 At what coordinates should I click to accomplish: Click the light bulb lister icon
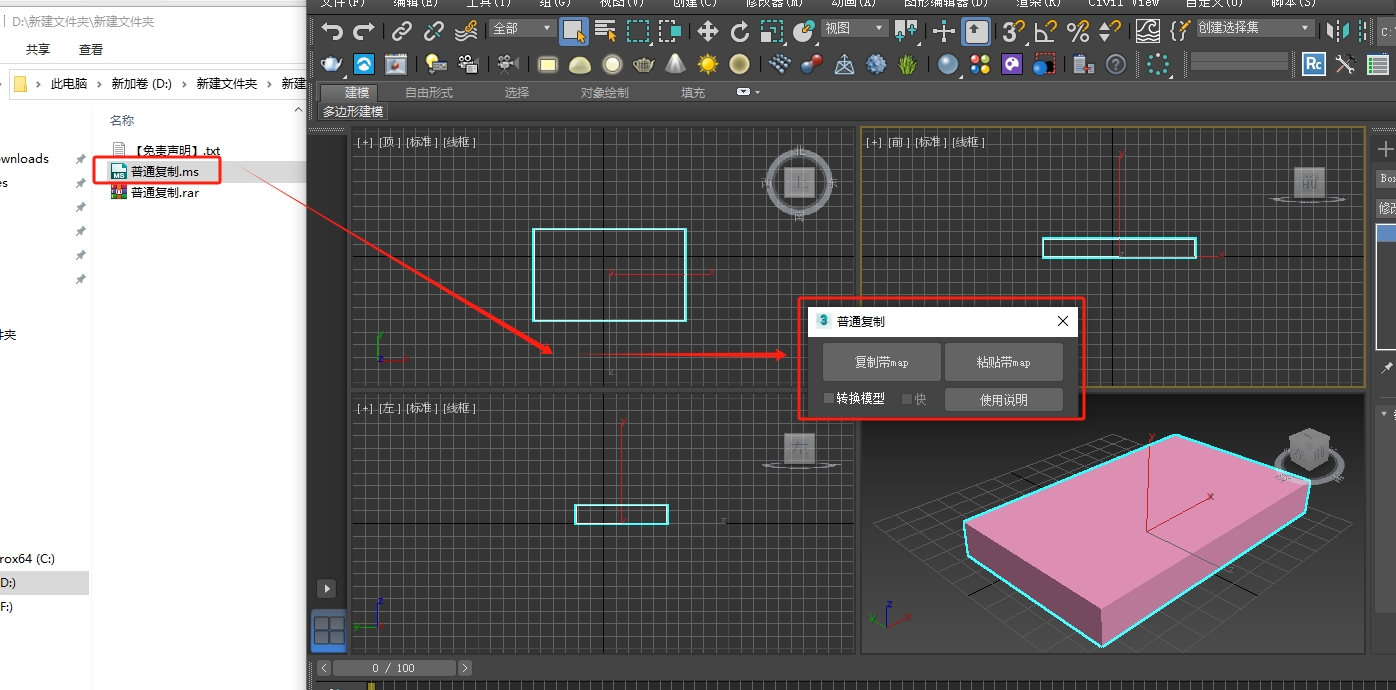click(x=435, y=65)
